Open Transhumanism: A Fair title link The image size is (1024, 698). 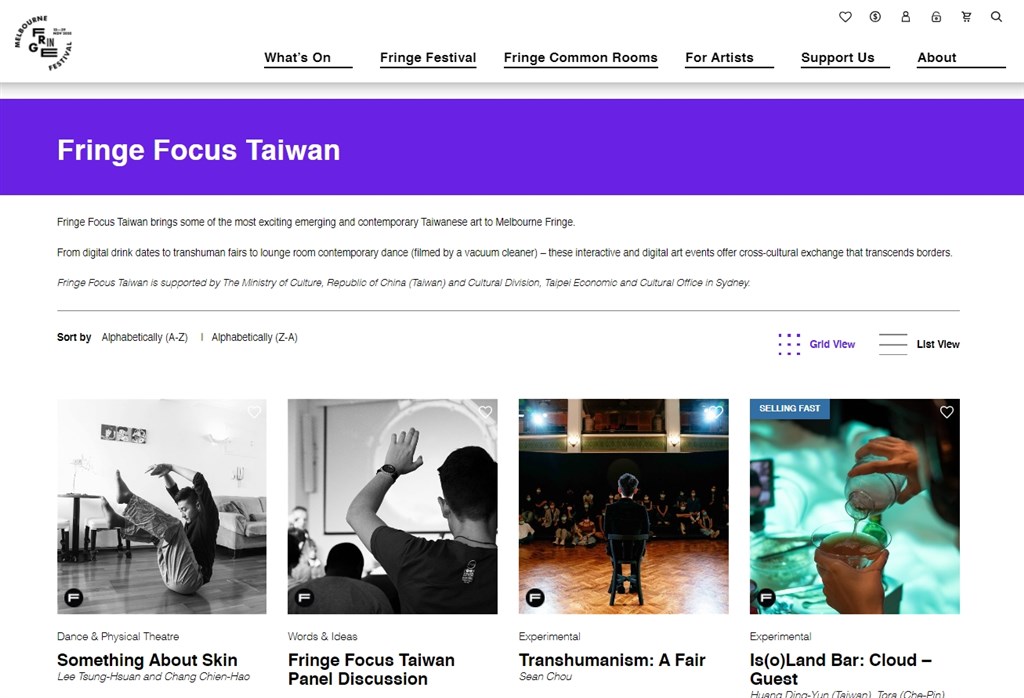pos(612,660)
